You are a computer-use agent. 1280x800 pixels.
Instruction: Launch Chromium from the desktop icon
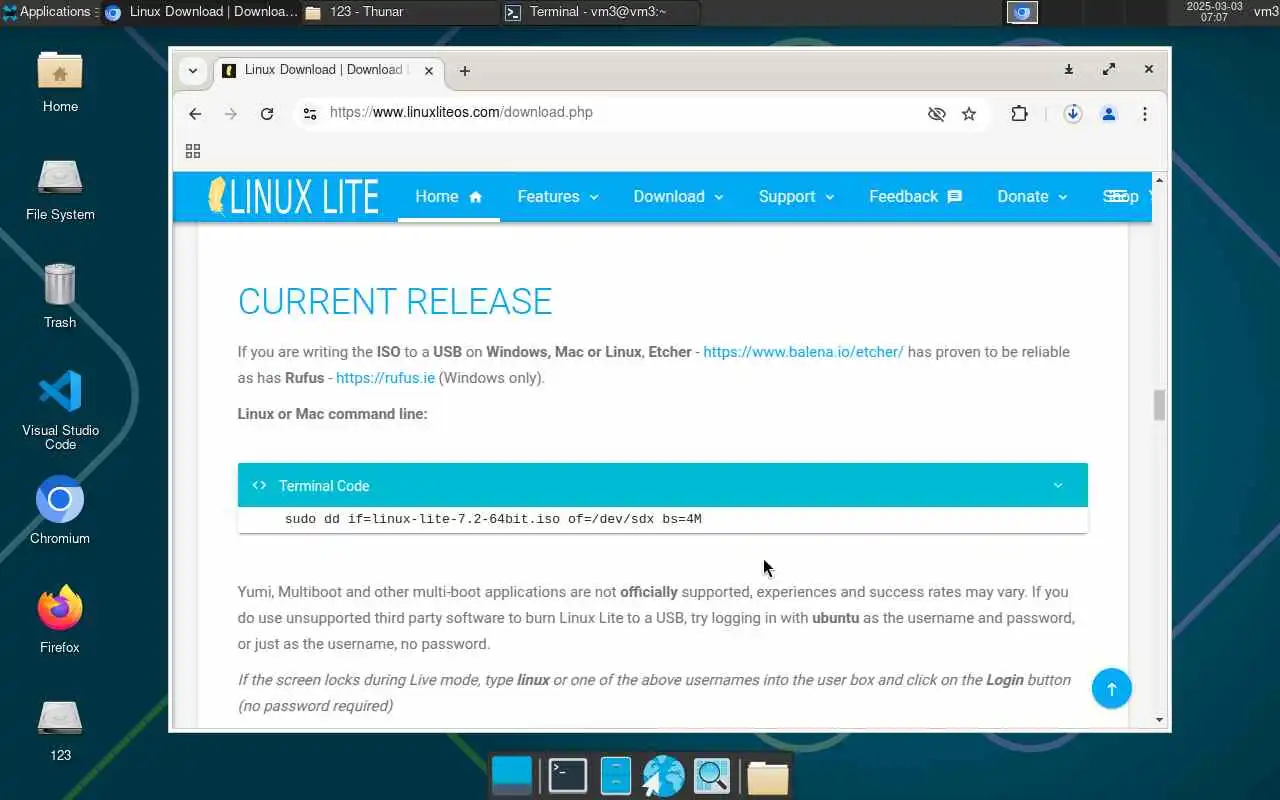tap(60, 510)
